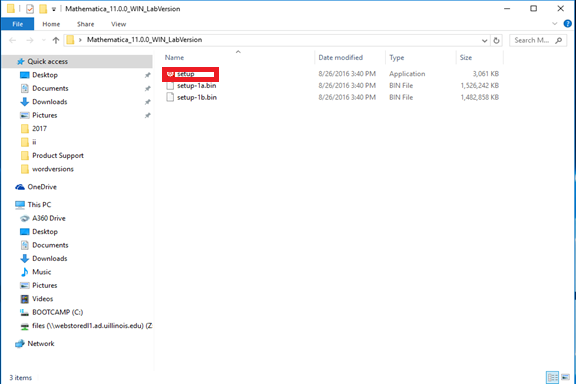Image resolution: width=576 pixels, height=384 pixels.
Task: Switch to large thumbnails view layout
Action: pos(565,377)
